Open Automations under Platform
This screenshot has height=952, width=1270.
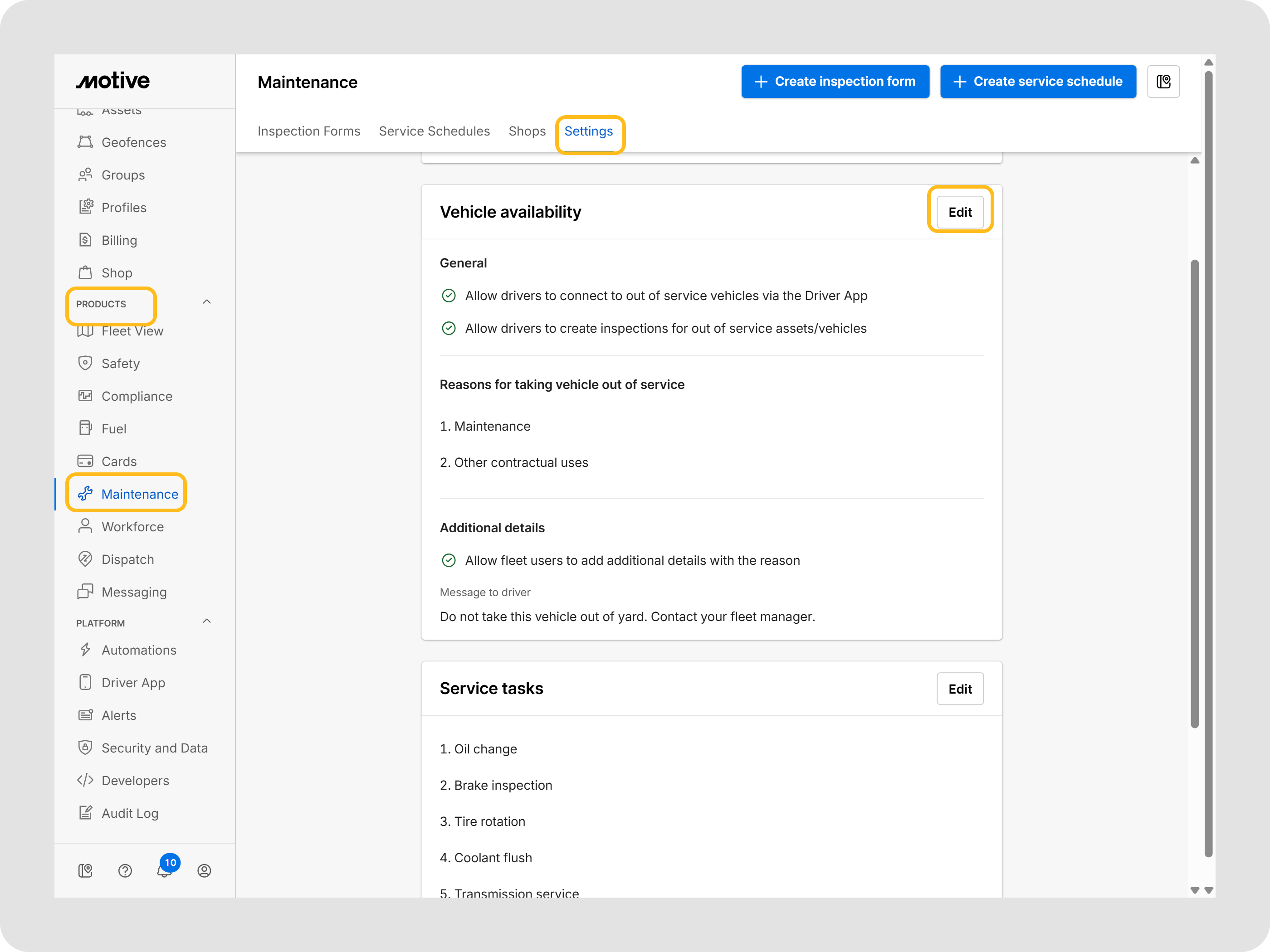[x=127, y=650]
